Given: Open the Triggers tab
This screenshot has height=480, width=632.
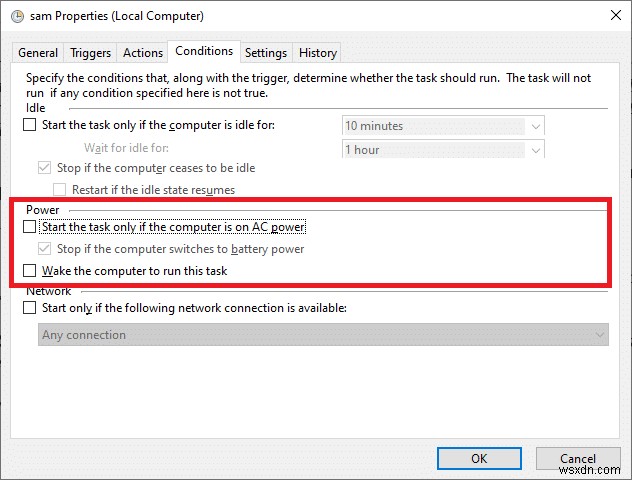Looking at the screenshot, I should pos(91,53).
